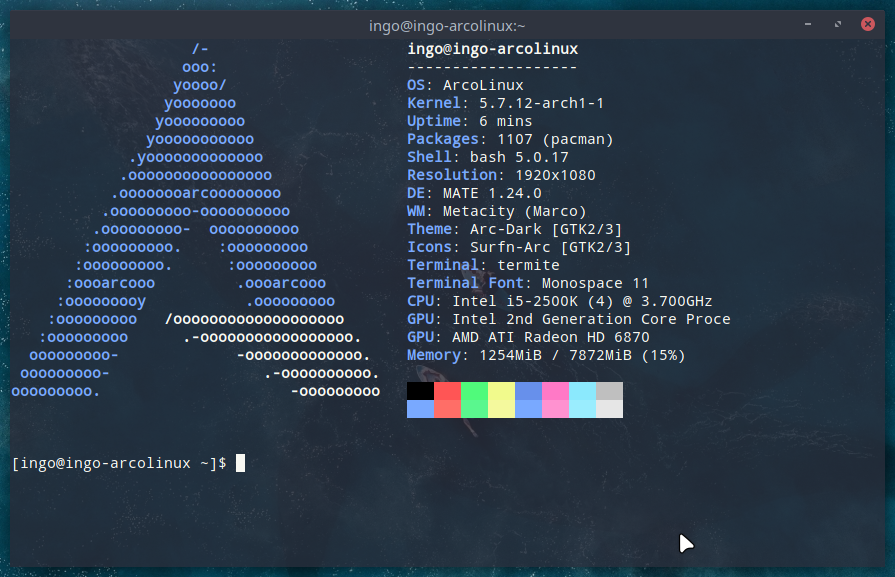
Task: Click the OS: ArcoLinux line
Action: [x=465, y=85]
